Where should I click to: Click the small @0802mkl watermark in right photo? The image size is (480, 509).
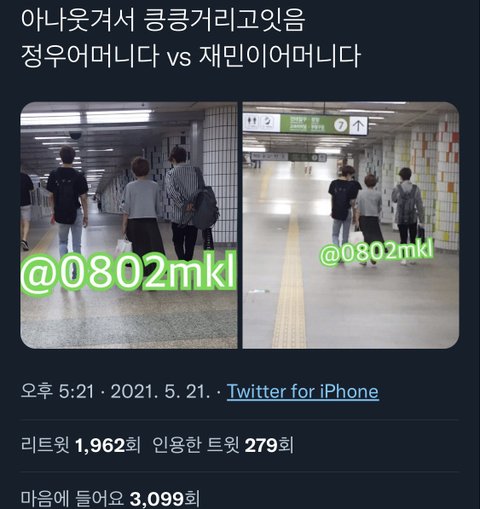pyautogui.click(x=377, y=253)
